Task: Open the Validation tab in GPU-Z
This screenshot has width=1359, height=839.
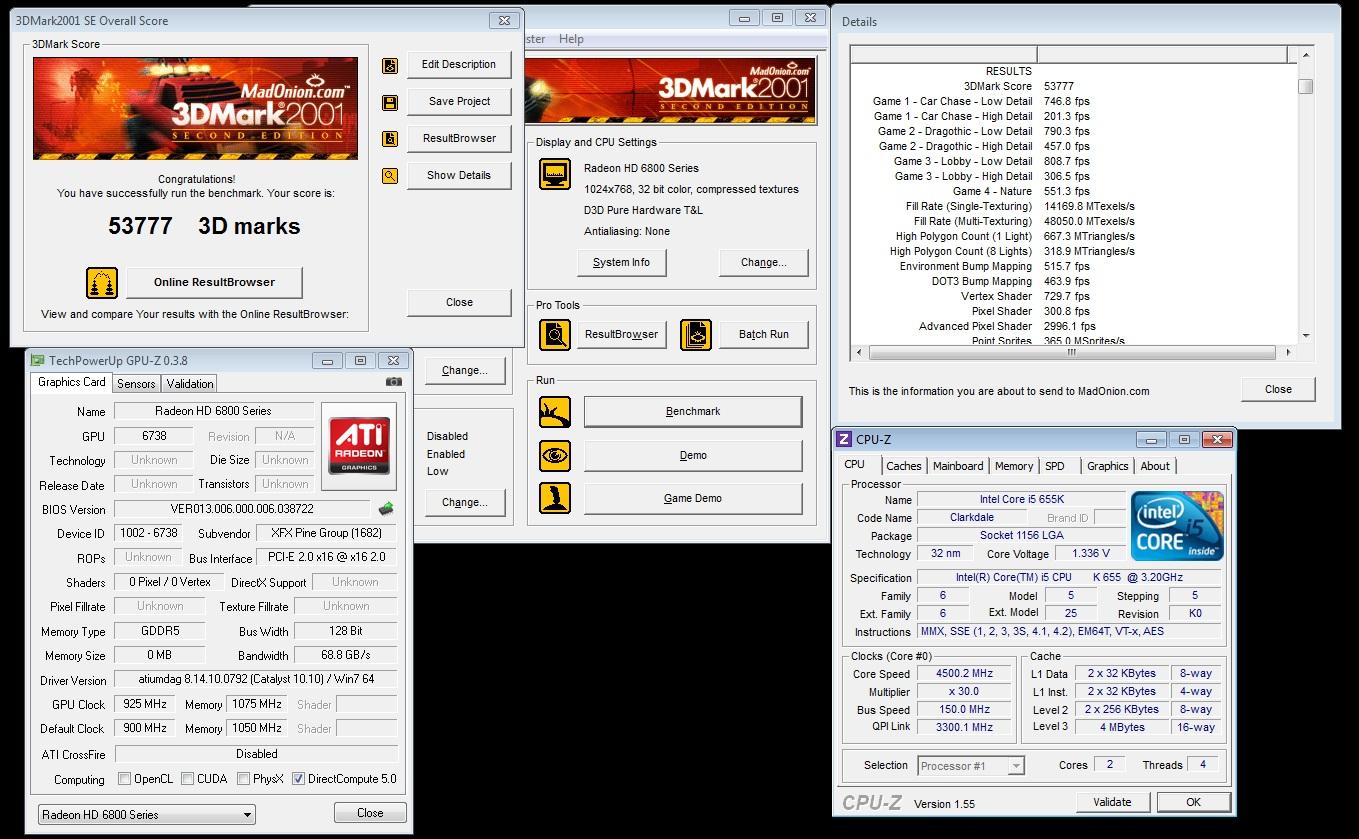Action: [x=190, y=384]
